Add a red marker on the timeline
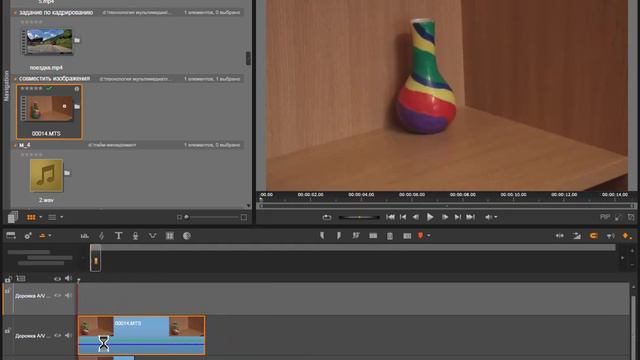The image size is (640, 360). 420,236
